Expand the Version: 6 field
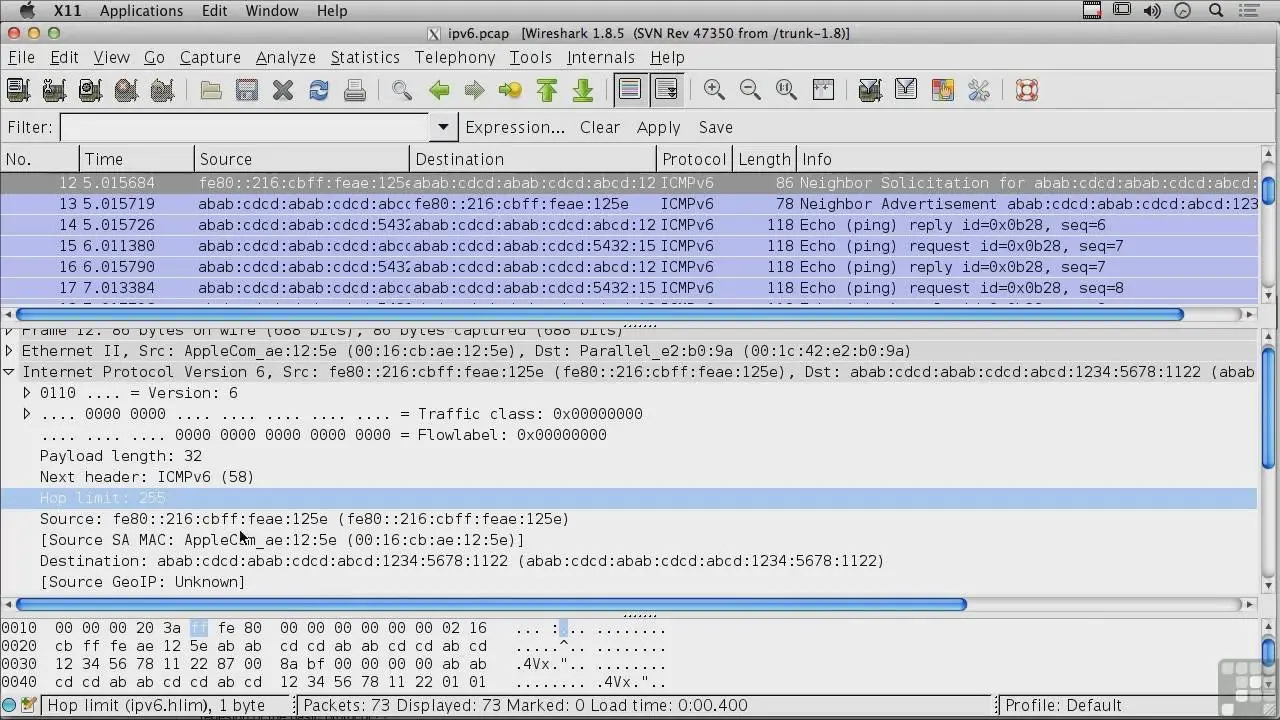Screen dimensions: 1280x720 pyautogui.click(x=27, y=393)
